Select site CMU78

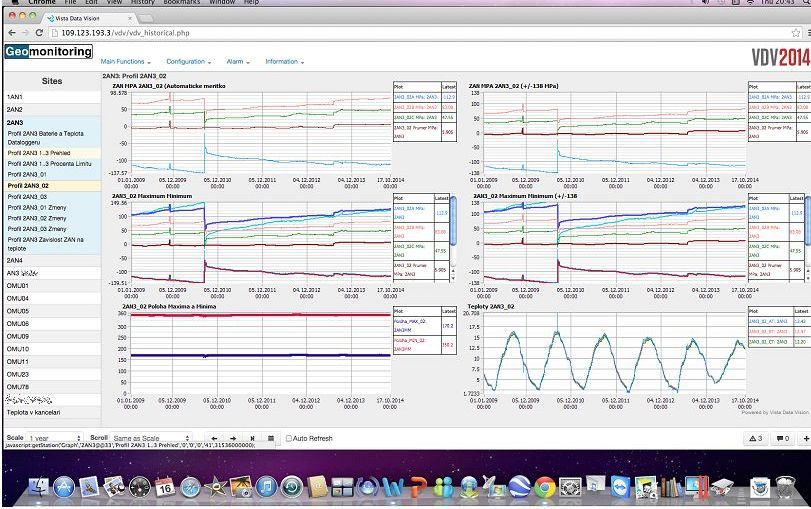pyautogui.click(x=52, y=387)
